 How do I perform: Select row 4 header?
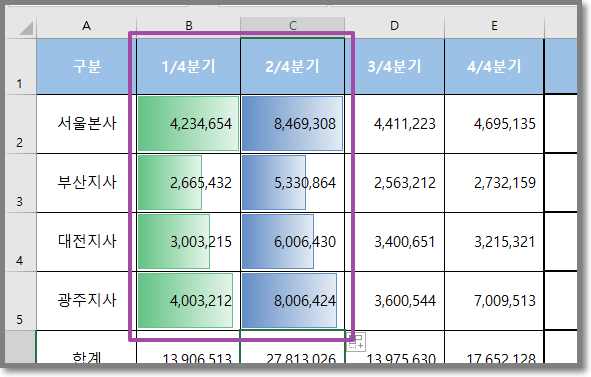click(x=21, y=242)
